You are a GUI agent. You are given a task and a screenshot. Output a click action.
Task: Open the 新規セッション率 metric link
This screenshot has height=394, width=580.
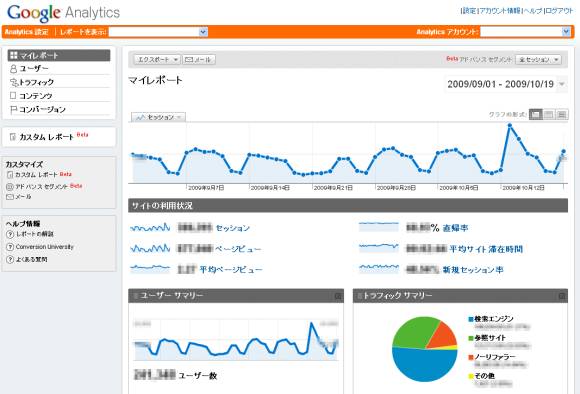tap(473, 270)
